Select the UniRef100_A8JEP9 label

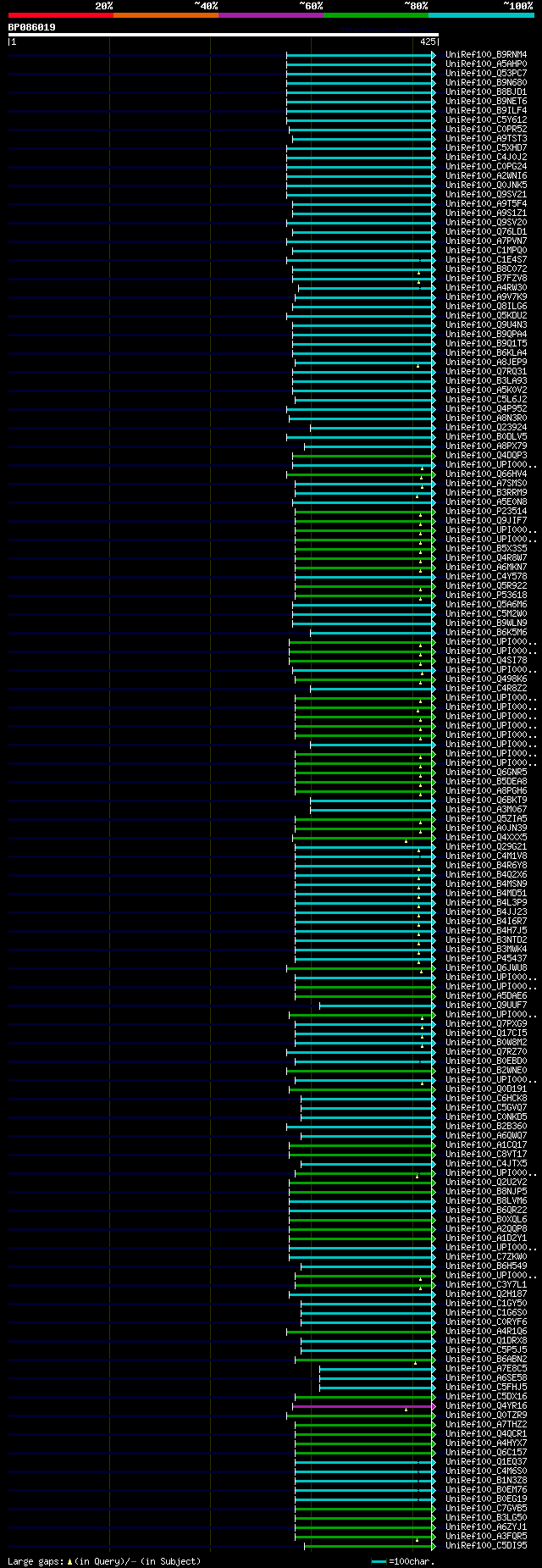point(486,362)
